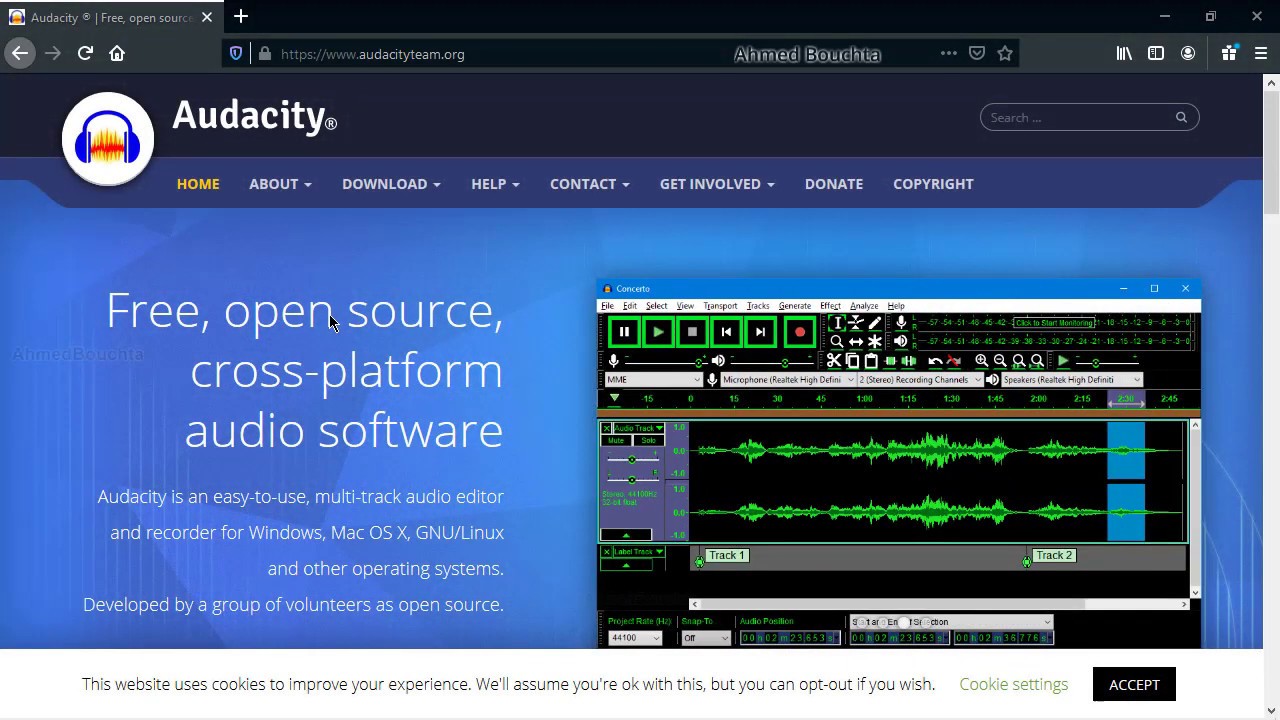Click the red Record button in Concerto screenshot
The width and height of the screenshot is (1280, 720).
[x=799, y=332]
